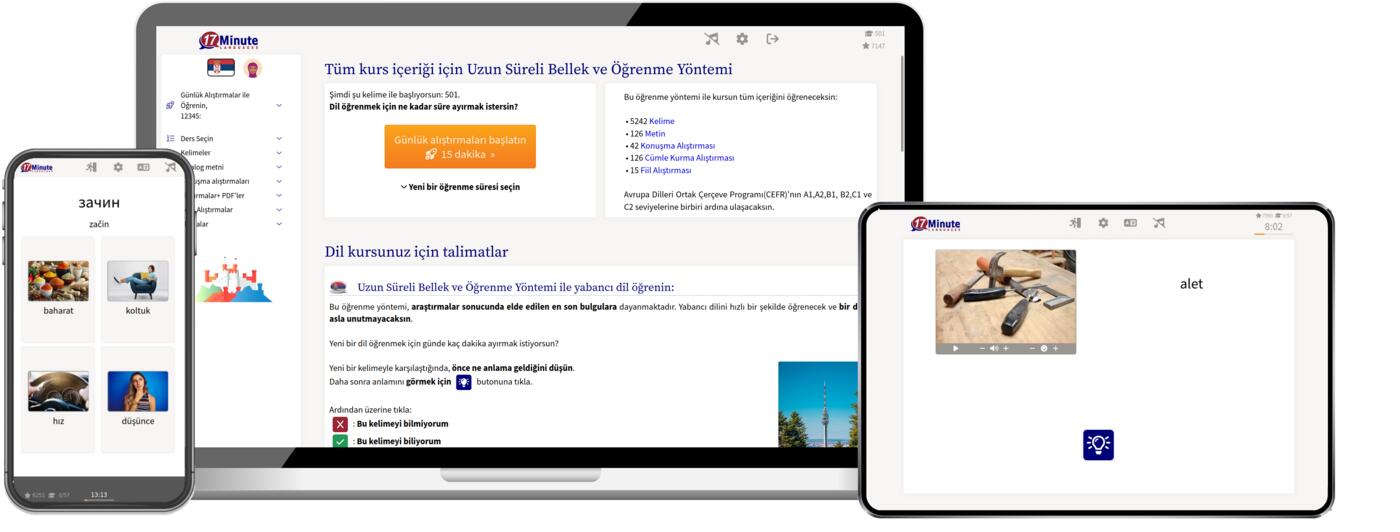The image size is (1400, 532).
Task: Click the word 'зачин' on the phone
Action: (x=99, y=203)
